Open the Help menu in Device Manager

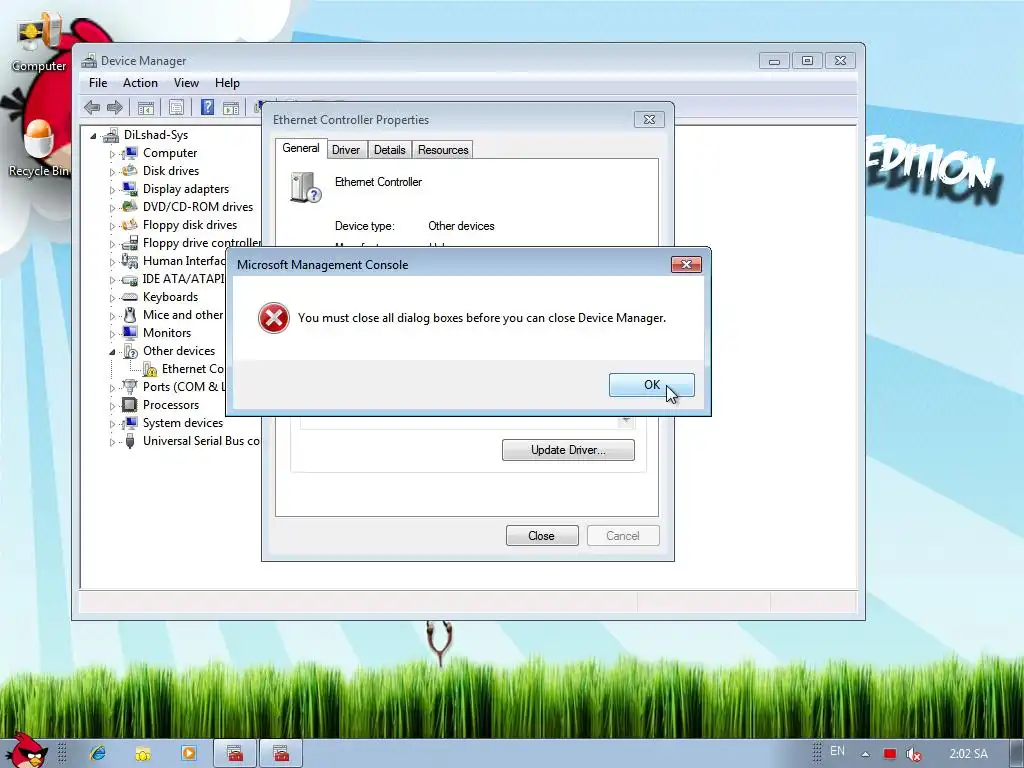(x=227, y=83)
